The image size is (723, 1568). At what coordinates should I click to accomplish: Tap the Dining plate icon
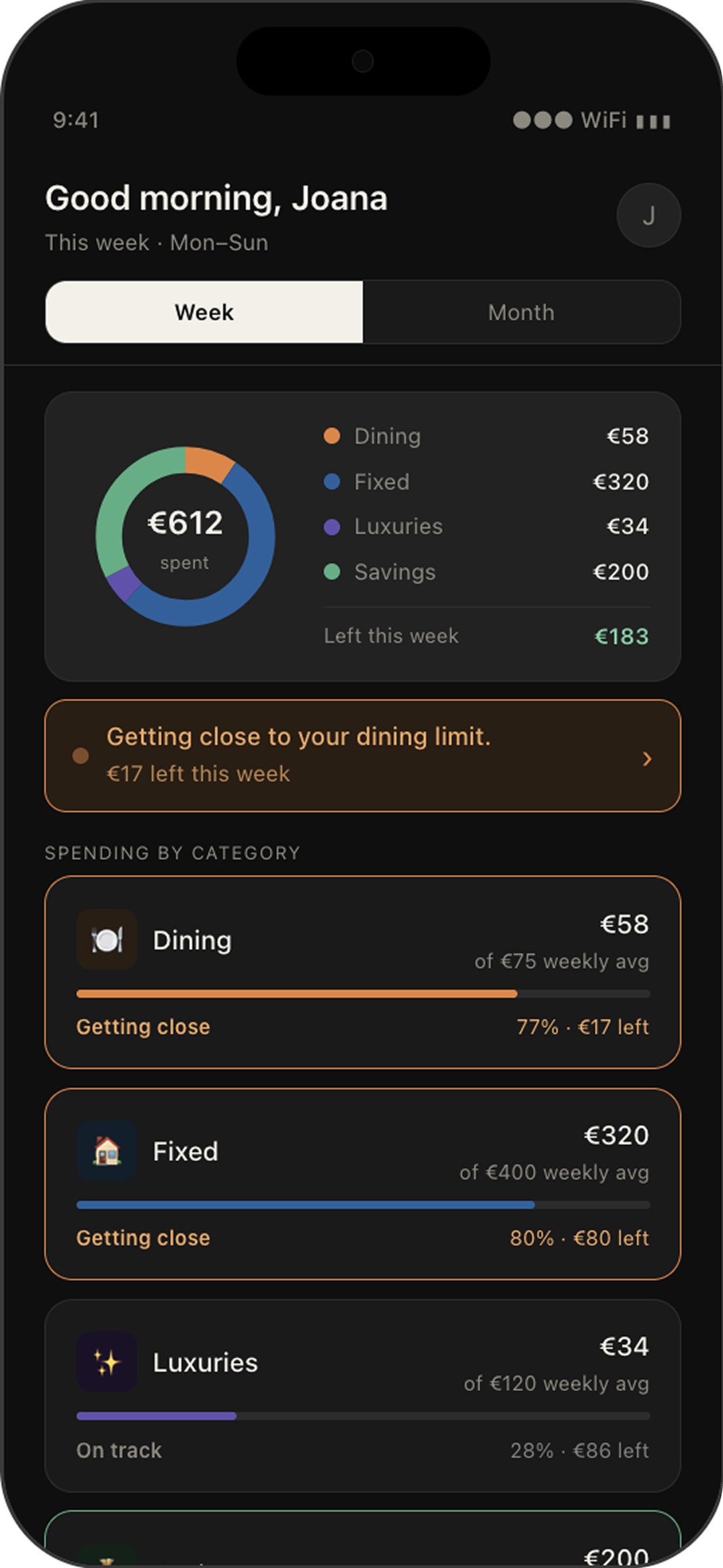tap(107, 939)
